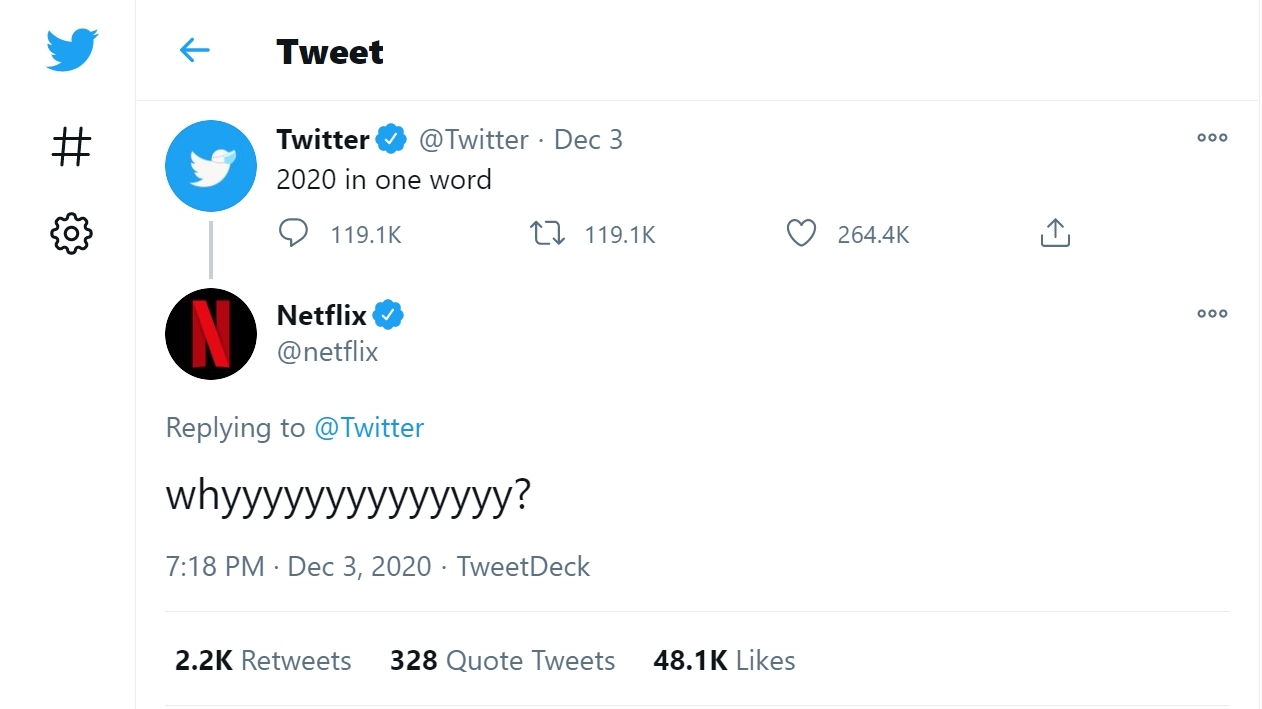Click the TweetDeck source link
The image size is (1262, 709).
[523, 567]
